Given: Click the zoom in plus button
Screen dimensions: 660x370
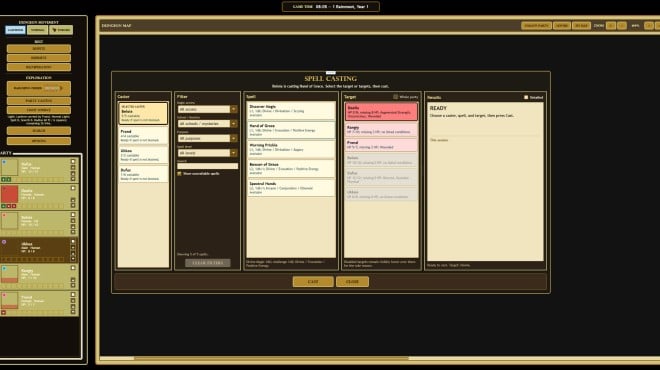Looking at the screenshot, I should pos(622,26).
